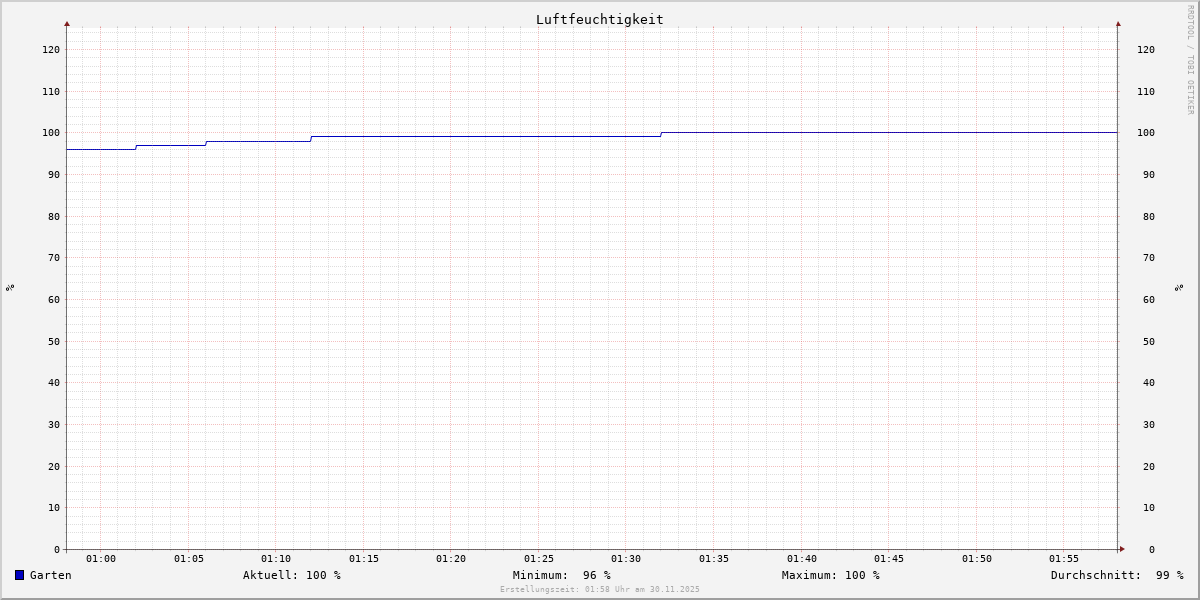Click the 120 label on the left axis
The width and height of the screenshot is (1200, 600).
pos(51,49)
